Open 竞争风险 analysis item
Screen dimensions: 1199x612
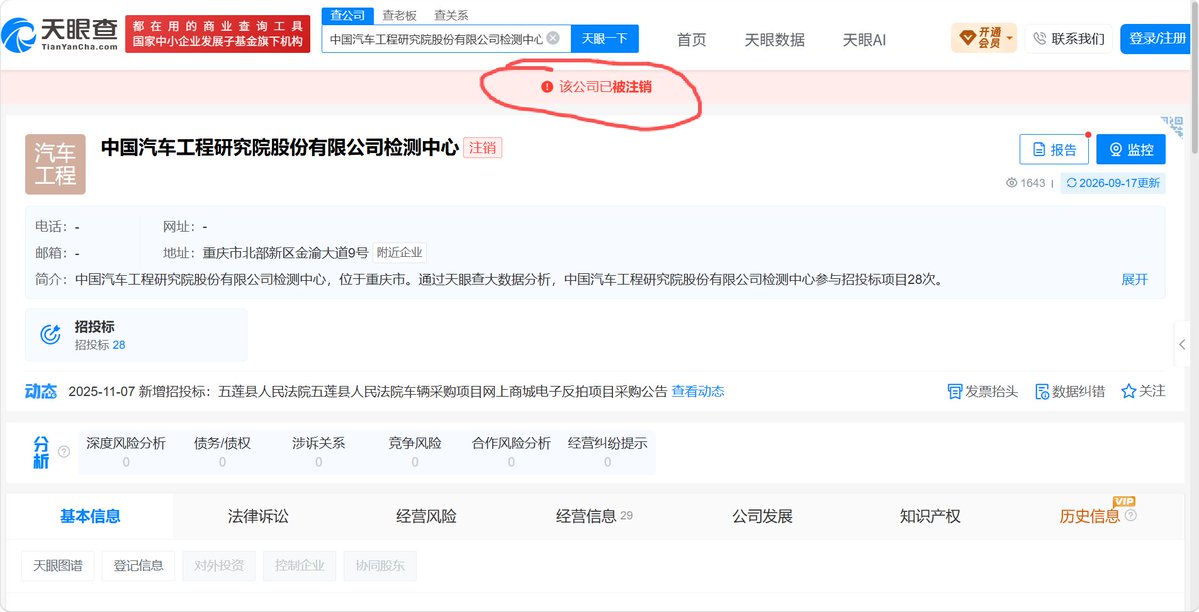[415, 452]
